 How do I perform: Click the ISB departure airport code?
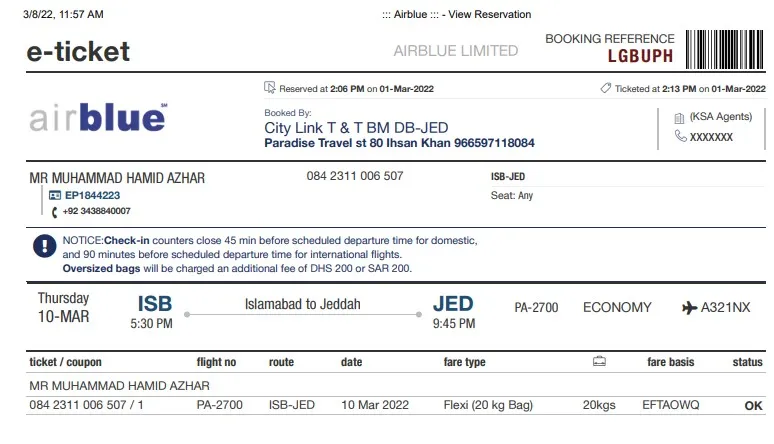155,304
